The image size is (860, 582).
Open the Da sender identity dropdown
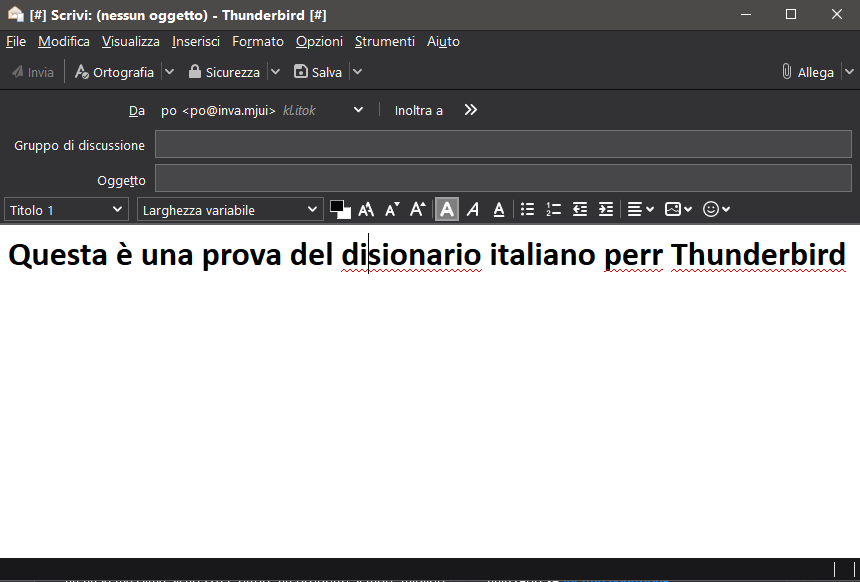262,110
